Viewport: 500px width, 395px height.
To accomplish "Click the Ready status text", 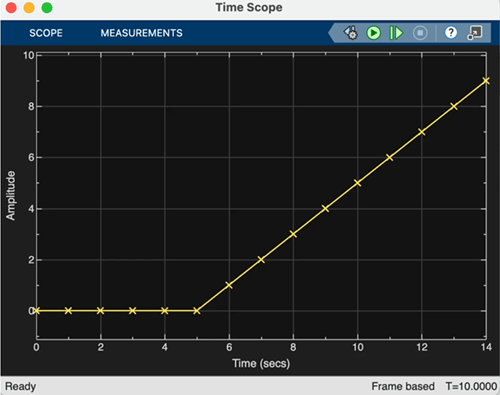I will coord(20,386).
